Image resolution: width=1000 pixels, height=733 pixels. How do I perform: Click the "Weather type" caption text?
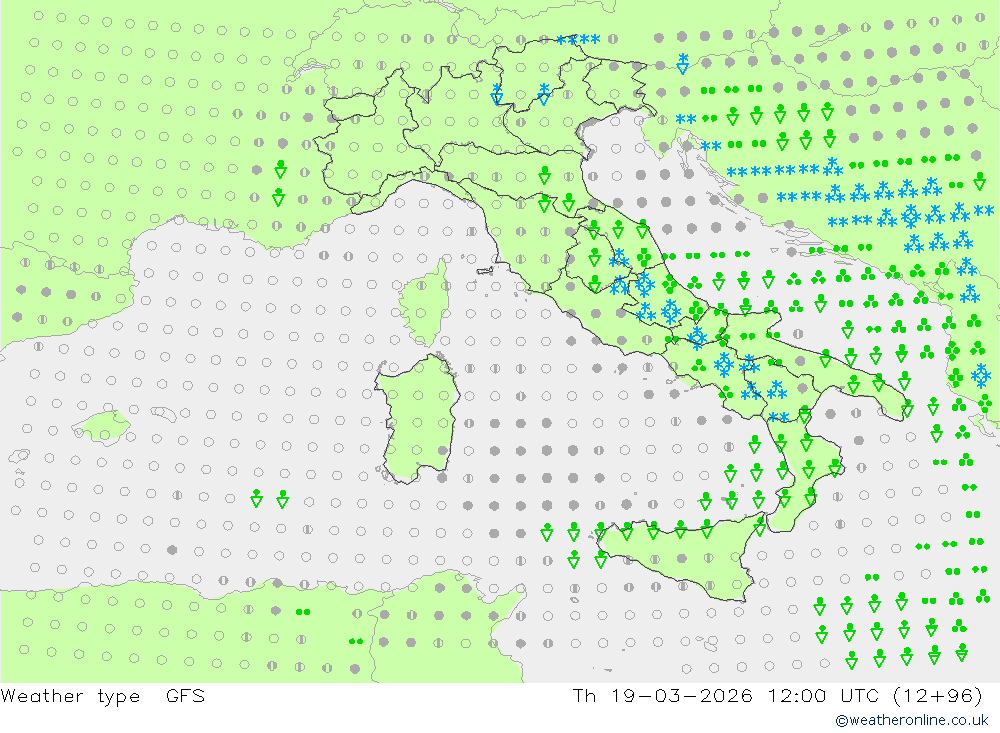tap(70, 695)
